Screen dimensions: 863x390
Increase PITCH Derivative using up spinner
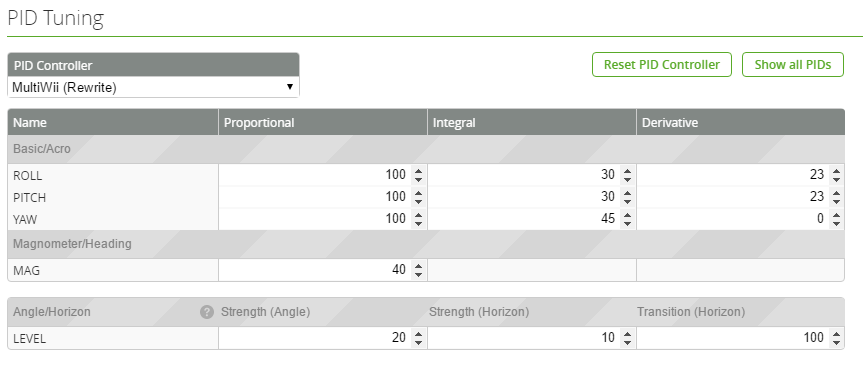click(x=837, y=193)
